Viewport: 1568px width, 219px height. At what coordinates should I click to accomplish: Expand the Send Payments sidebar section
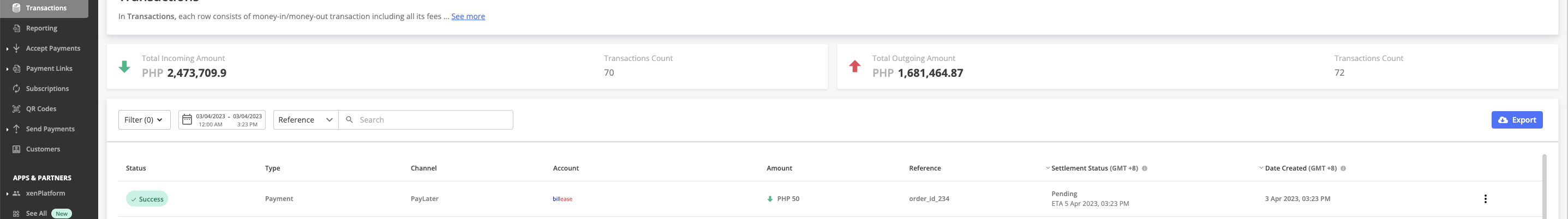click(x=7, y=129)
